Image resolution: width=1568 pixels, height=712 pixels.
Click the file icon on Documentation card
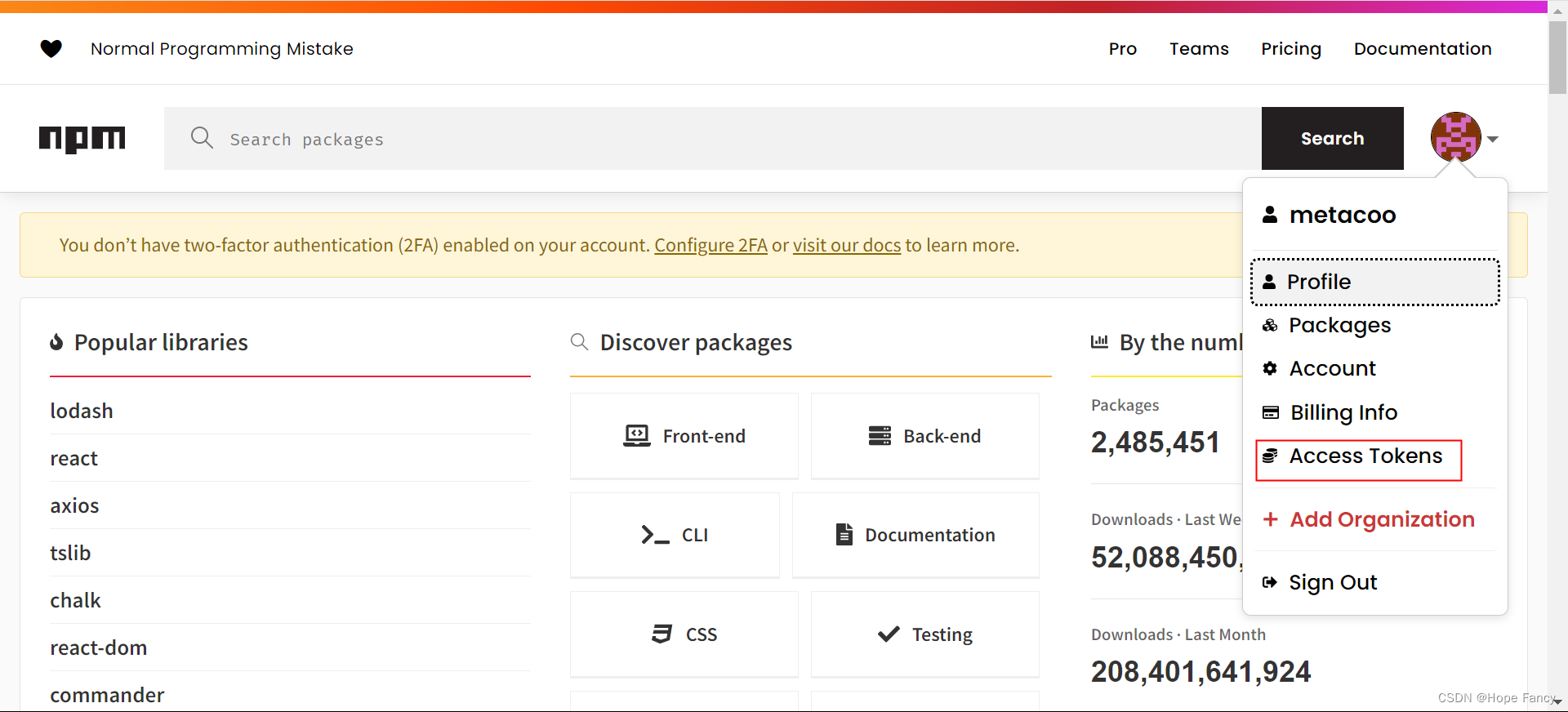pos(844,534)
